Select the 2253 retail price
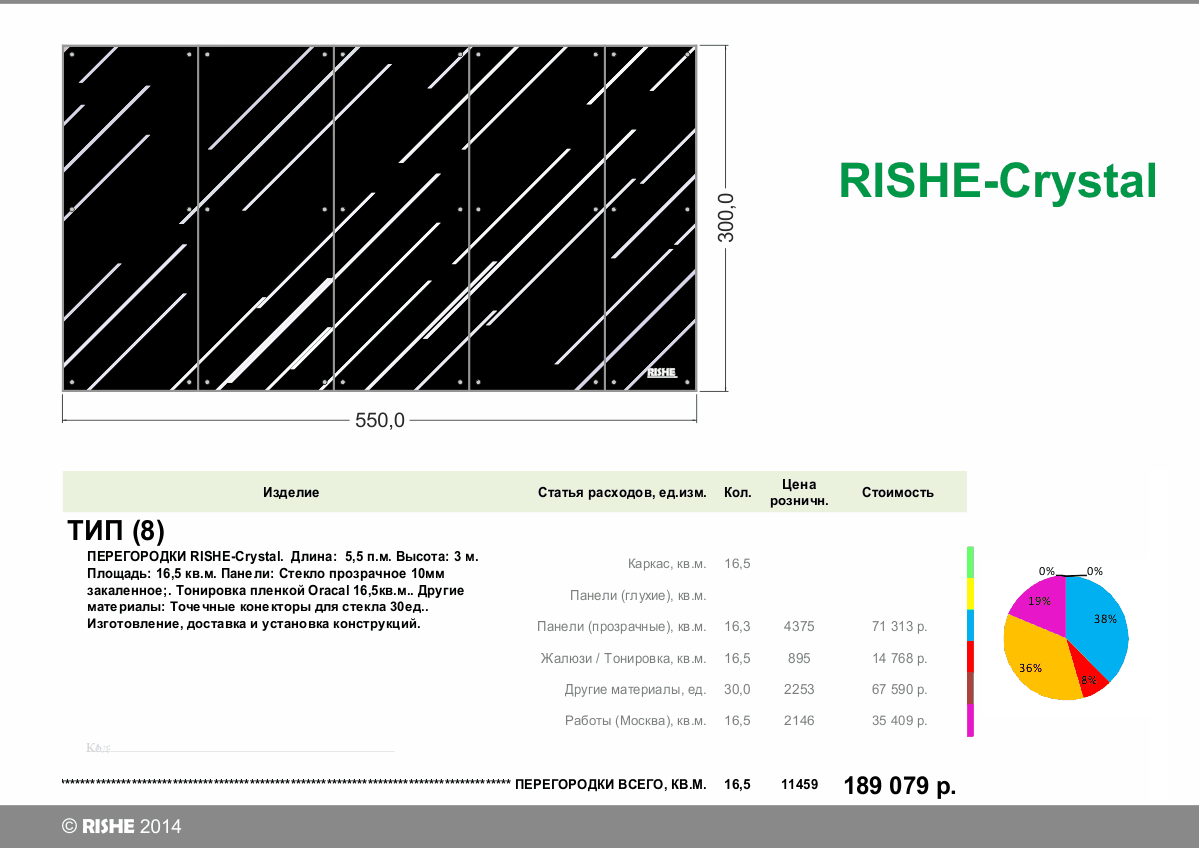The height and width of the screenshot is (848, 1199). point(799,690)
